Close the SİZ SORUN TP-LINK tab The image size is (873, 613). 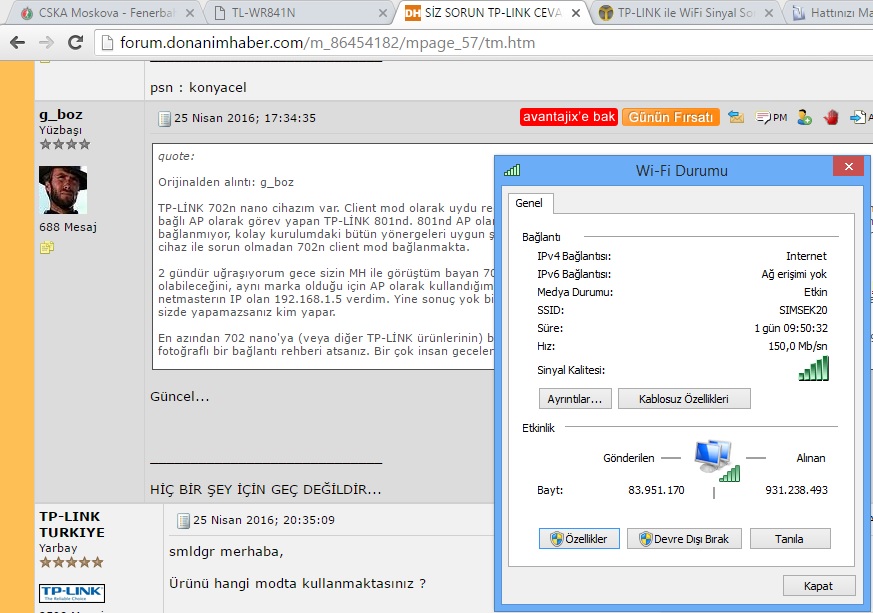576,13
